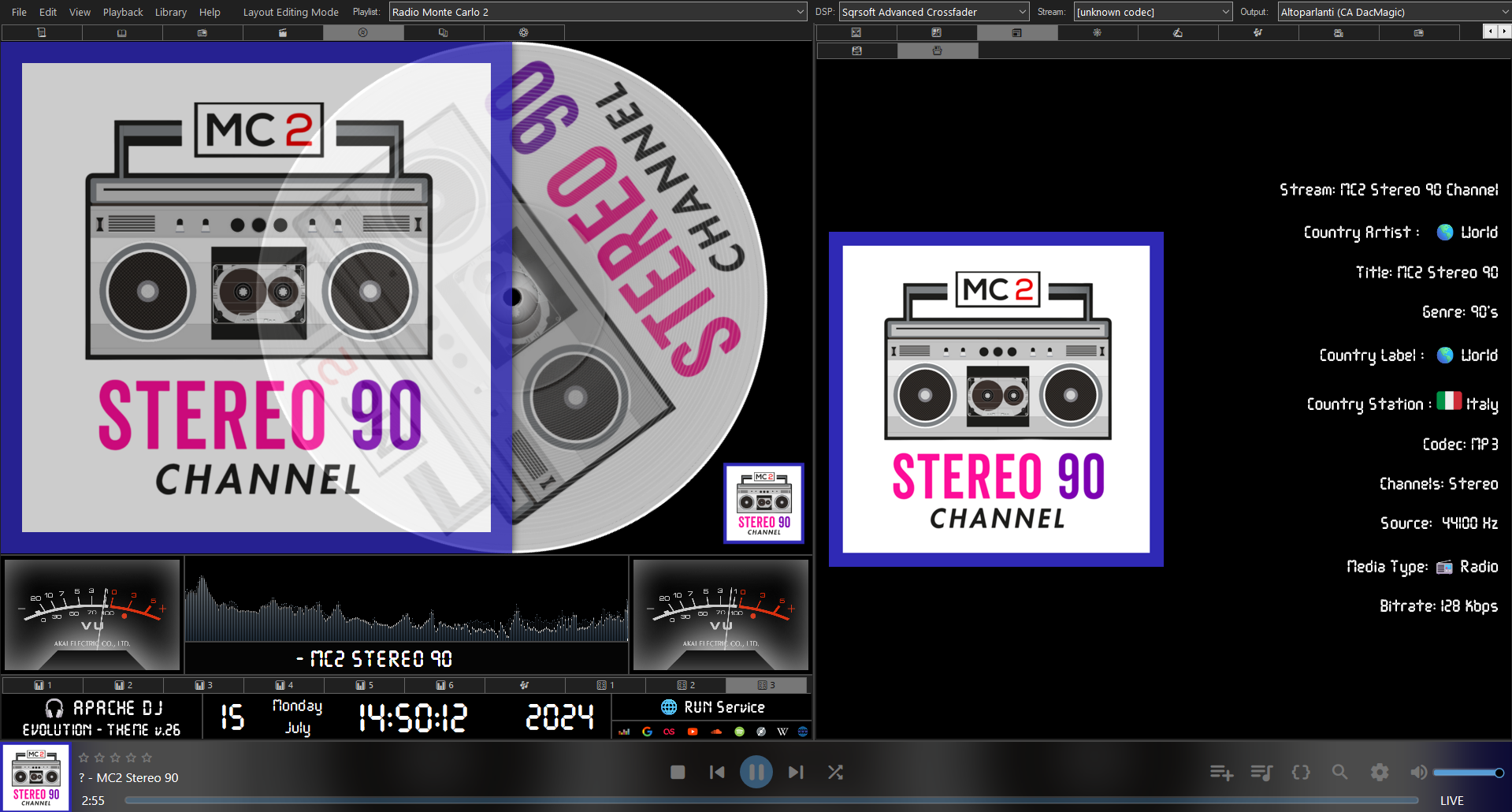Open the radio device tab in right panel
Image resolution: width=1512 pixels, height=812 pixels.
[x=1419, y=32]
